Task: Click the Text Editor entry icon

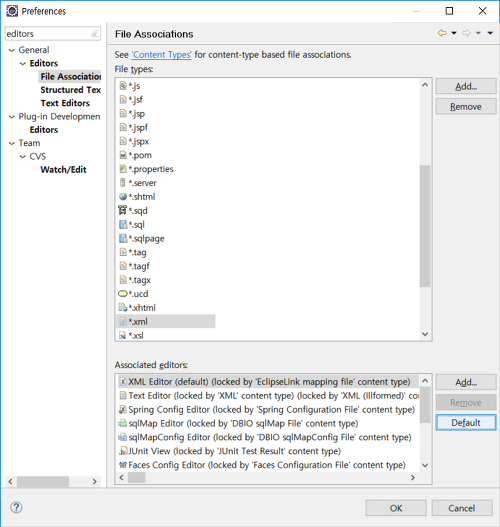Action: [x=123, y=396]
